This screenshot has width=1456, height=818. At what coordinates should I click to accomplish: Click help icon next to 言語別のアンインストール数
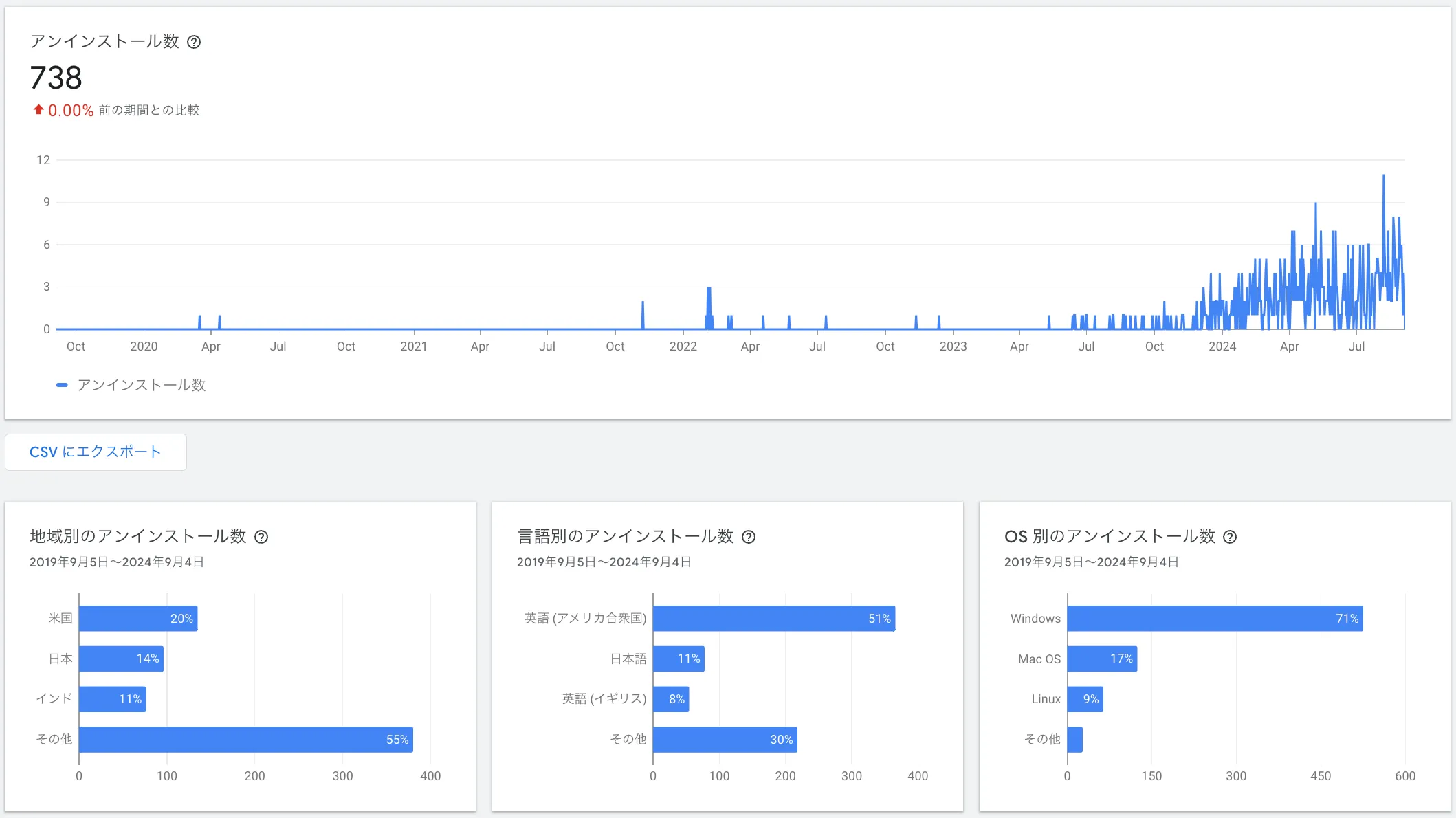[749, 537]
